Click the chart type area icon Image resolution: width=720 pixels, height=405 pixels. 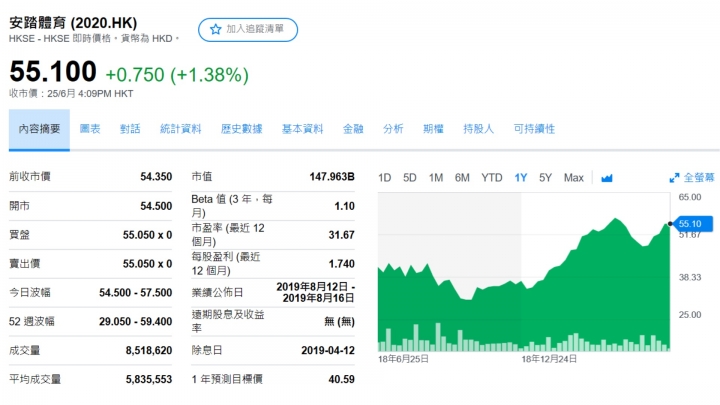(x=607, y=178)
